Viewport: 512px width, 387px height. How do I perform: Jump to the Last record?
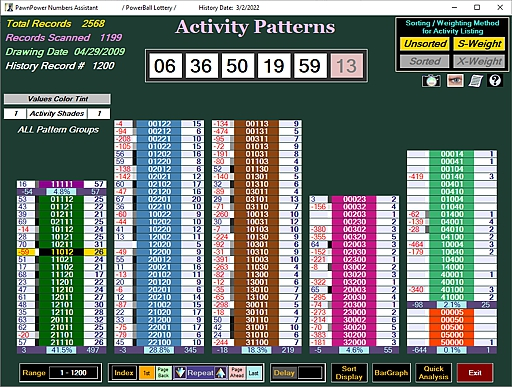click(254, 373)
